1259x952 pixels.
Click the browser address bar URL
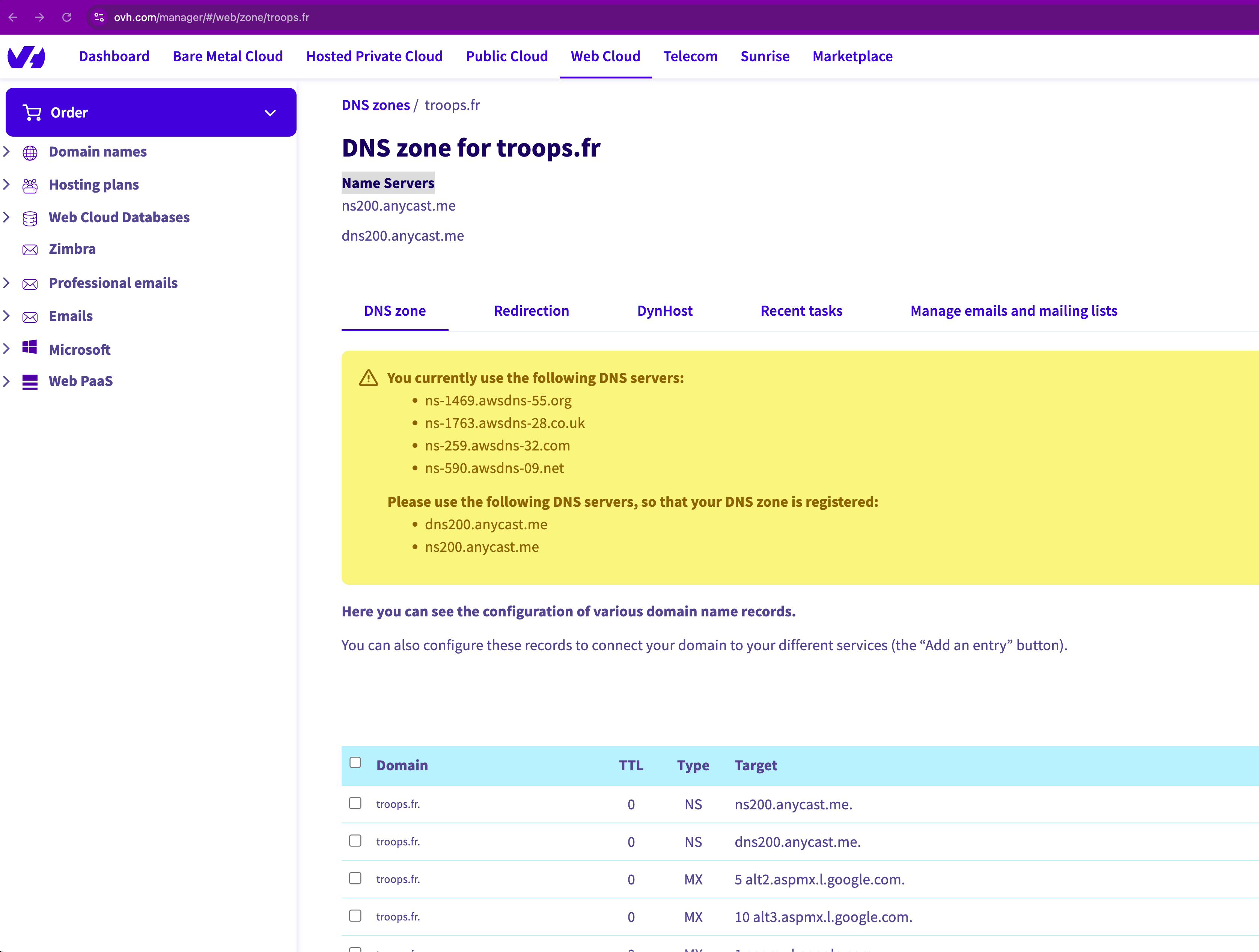click(x=211, y=17)
